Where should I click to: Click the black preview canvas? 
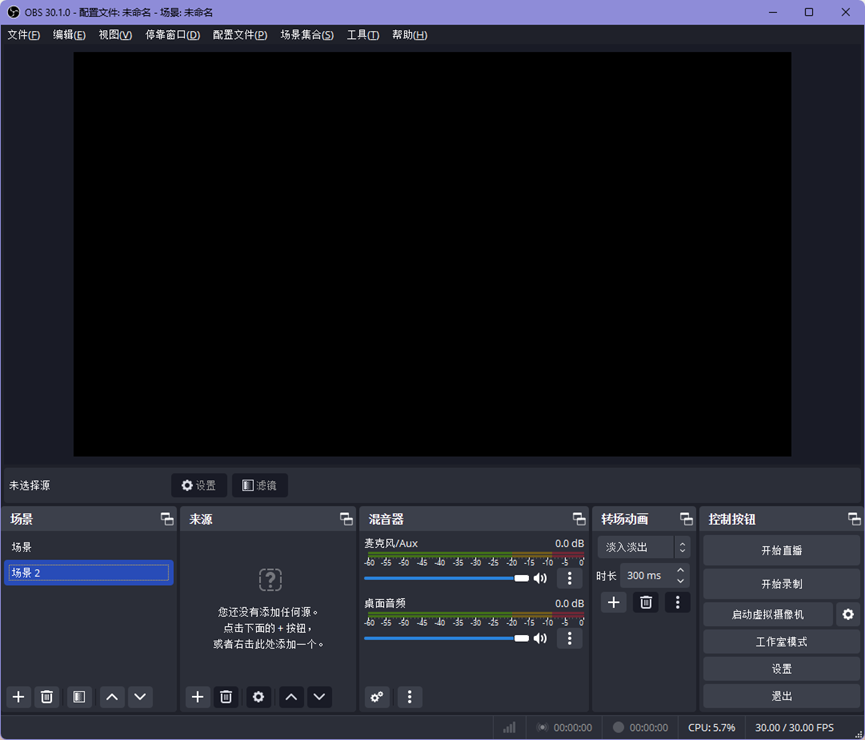tap(432, 254)
